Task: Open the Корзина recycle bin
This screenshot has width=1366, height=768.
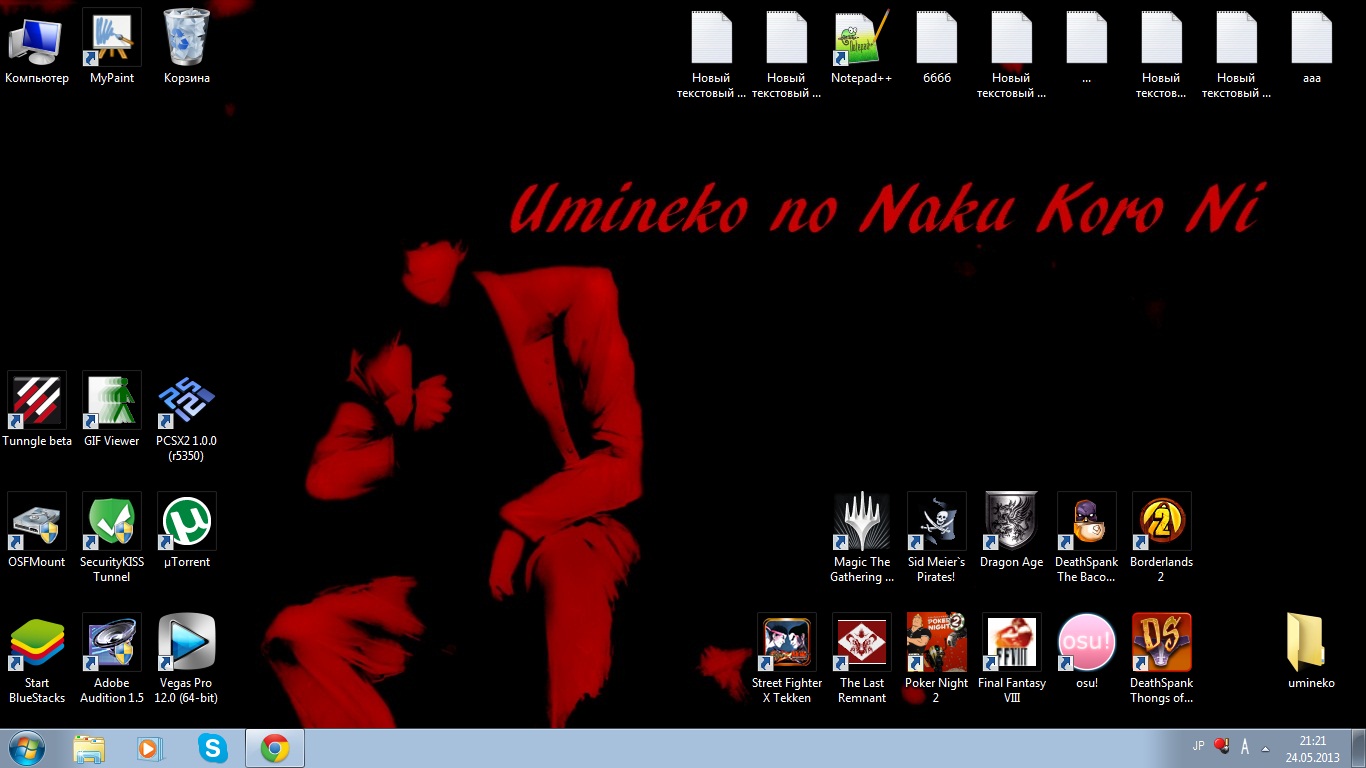Action: coord(187,47)
